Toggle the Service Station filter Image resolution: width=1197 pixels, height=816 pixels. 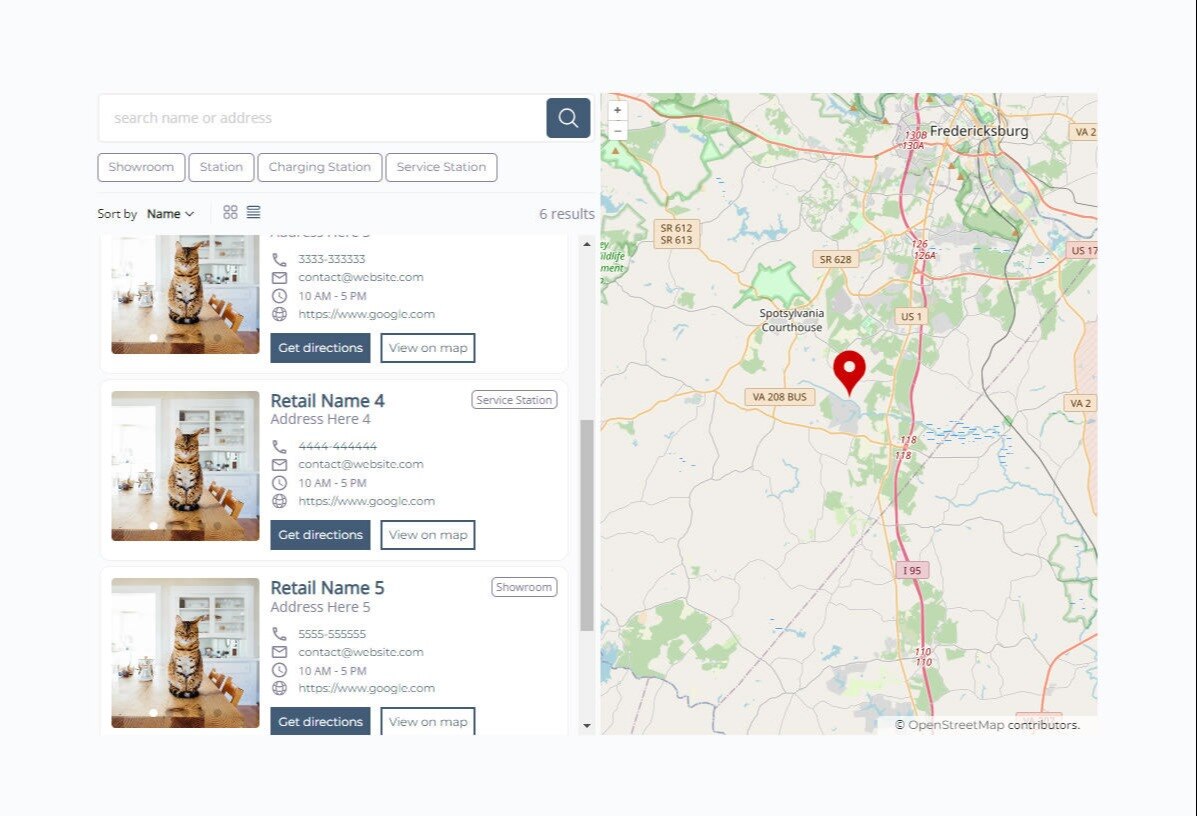(441, 167)
